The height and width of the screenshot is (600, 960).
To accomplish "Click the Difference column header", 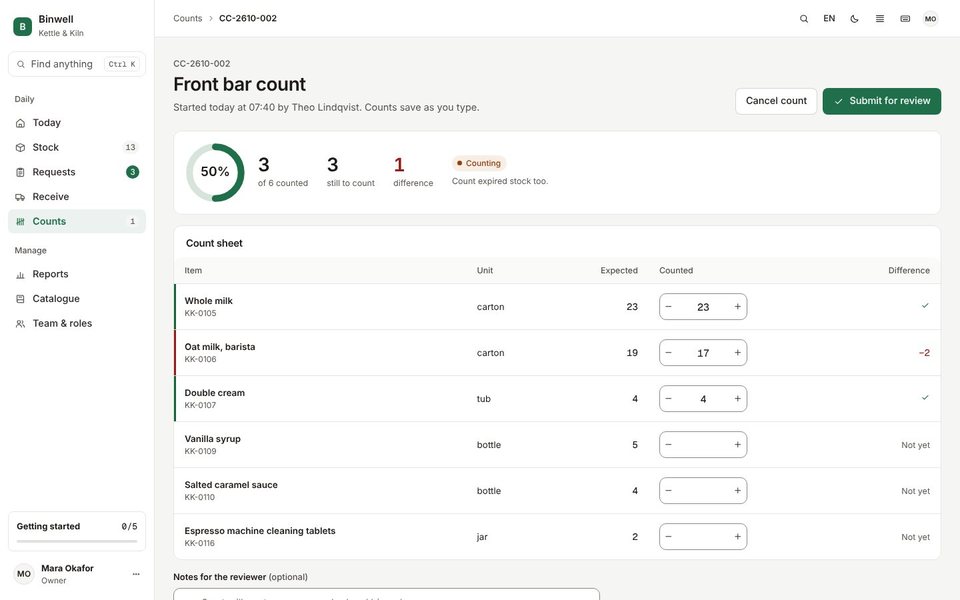I will pyautogui.click(x=909, y=270).
